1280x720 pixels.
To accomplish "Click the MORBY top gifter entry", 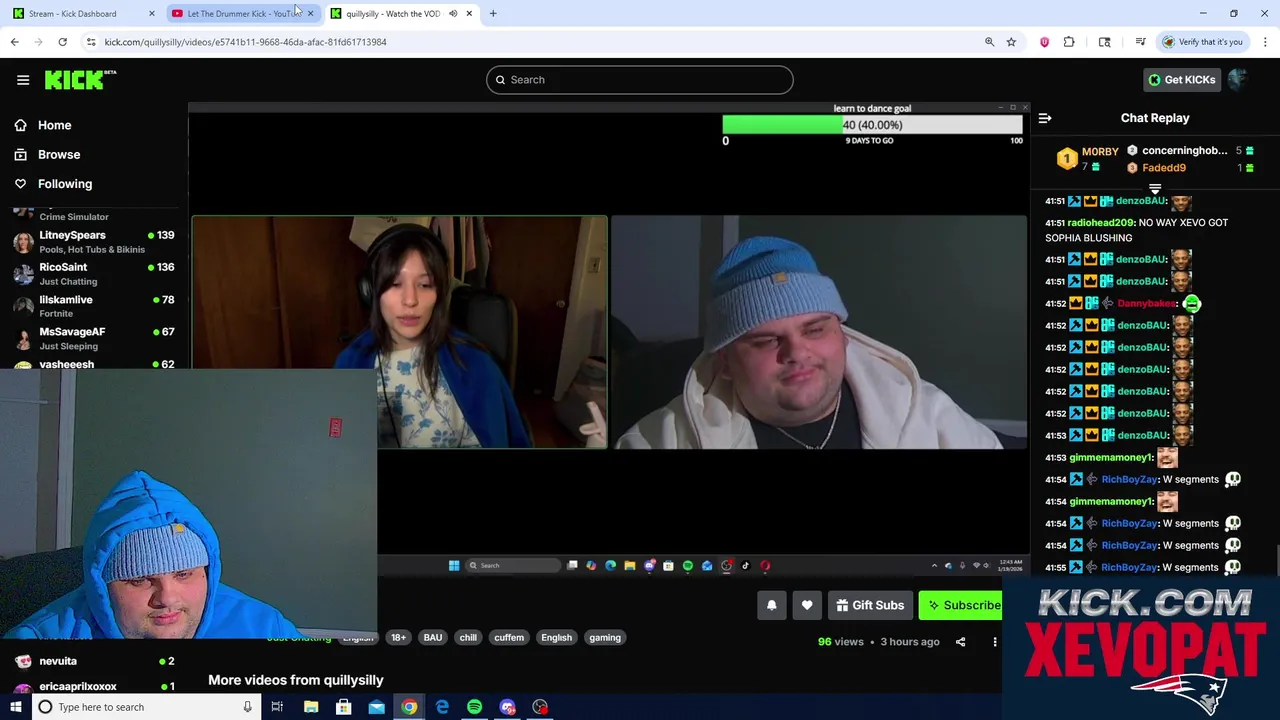I will (1089, 158).
